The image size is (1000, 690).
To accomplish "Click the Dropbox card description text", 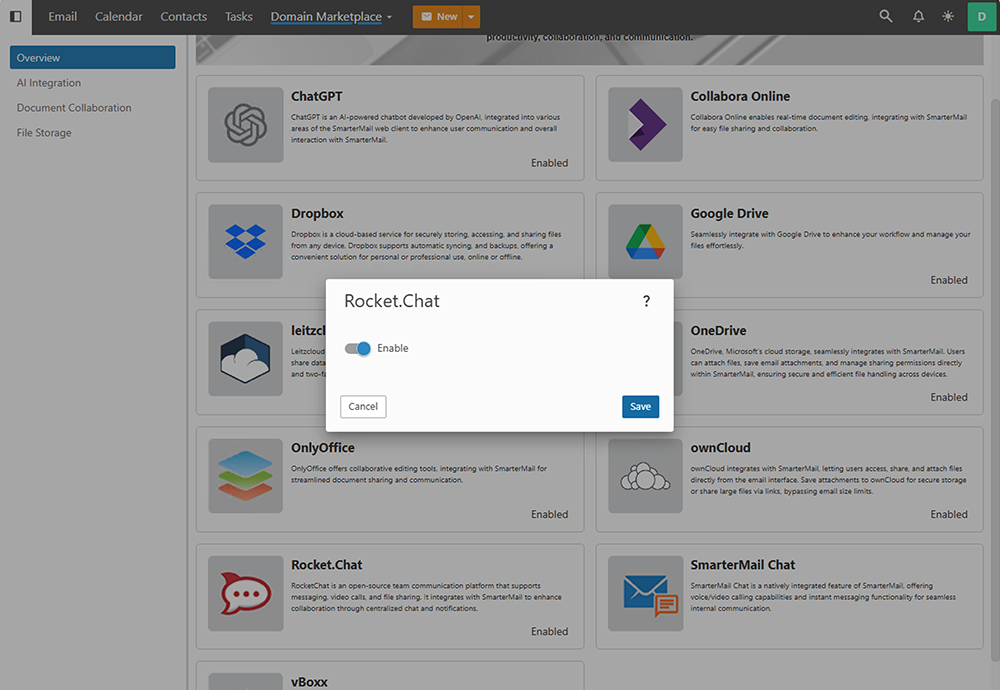I will [426, 246].
